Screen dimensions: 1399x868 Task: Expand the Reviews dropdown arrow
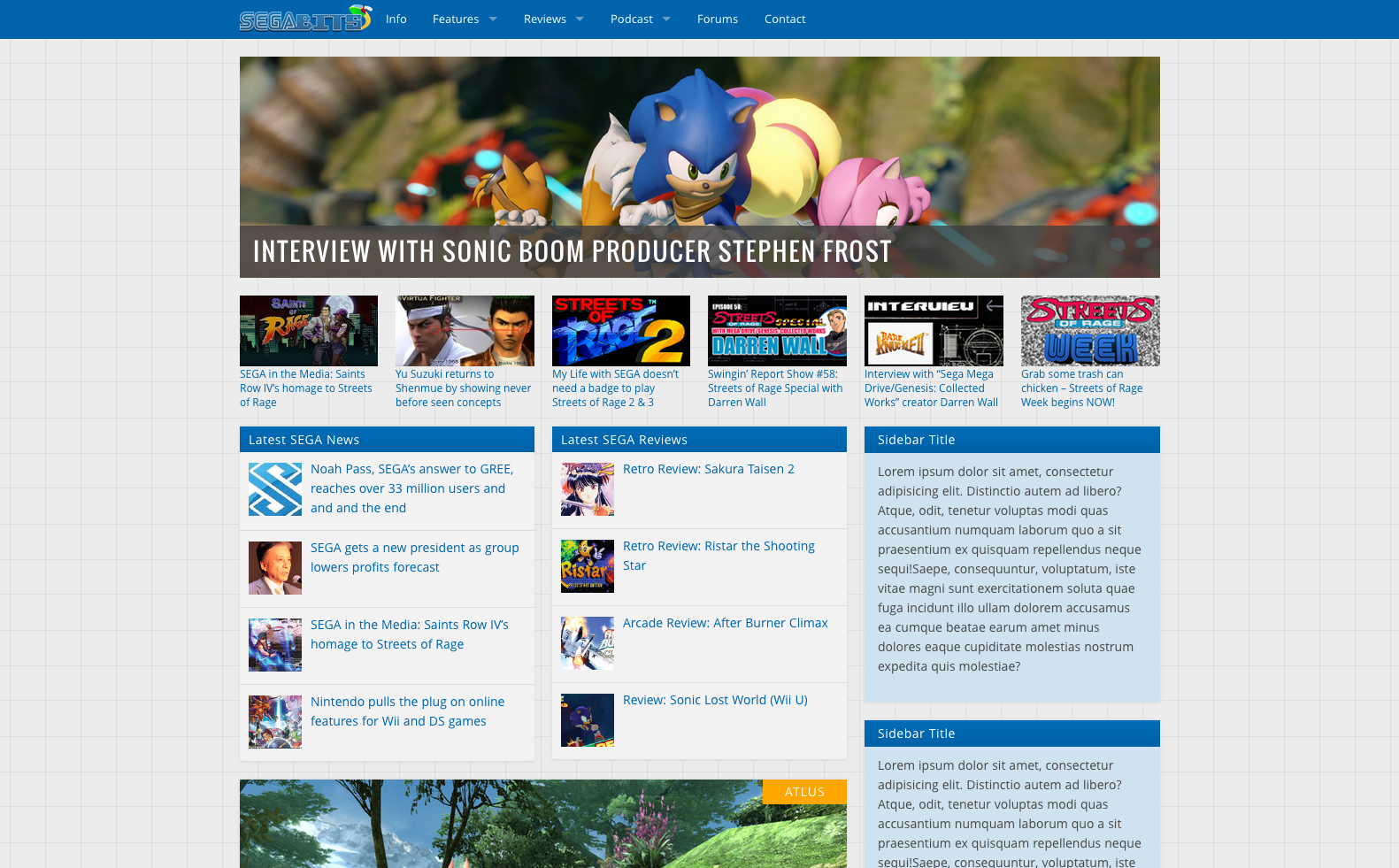pos(580,19)
